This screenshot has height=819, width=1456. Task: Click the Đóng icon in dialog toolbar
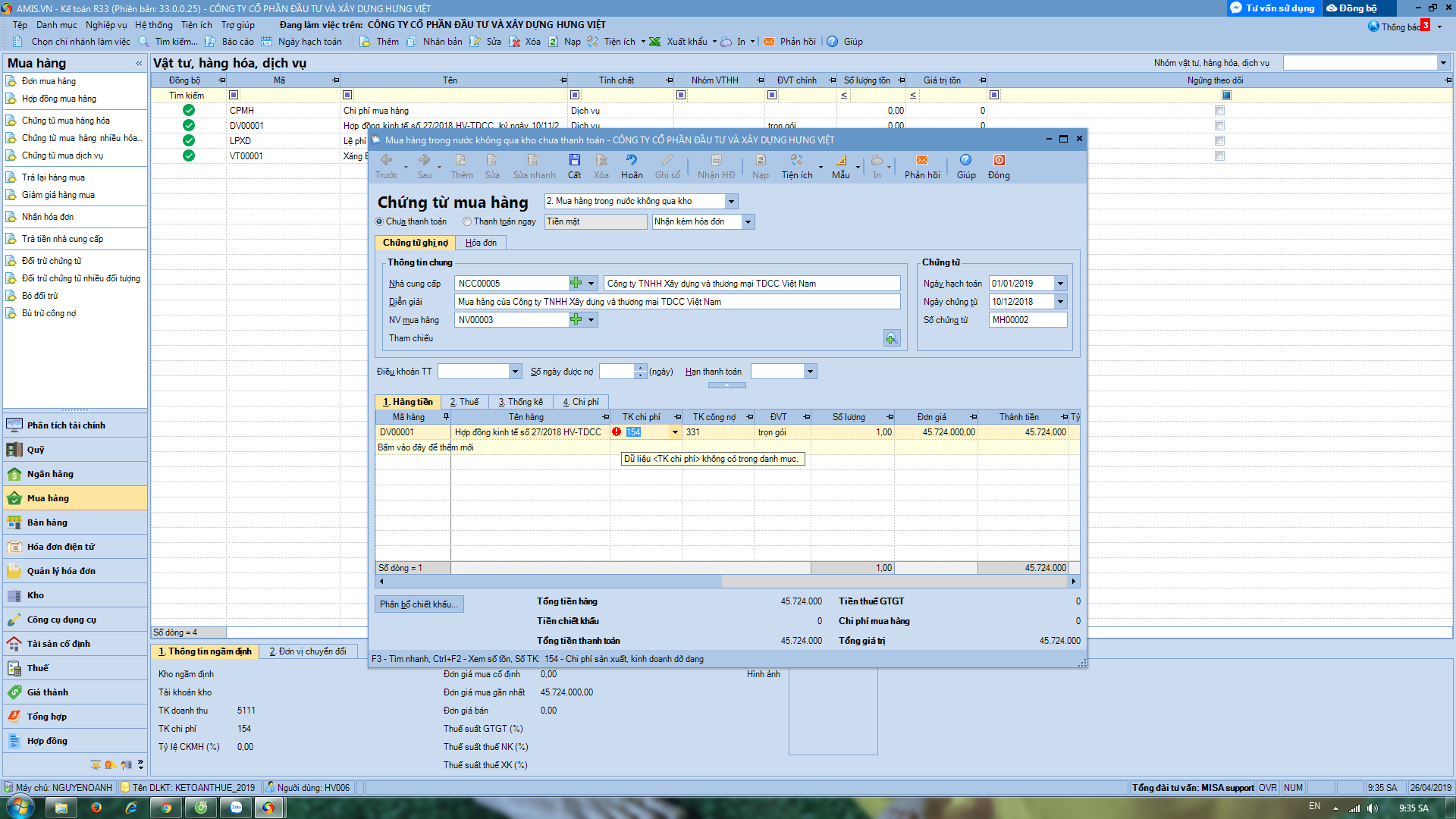999,165
